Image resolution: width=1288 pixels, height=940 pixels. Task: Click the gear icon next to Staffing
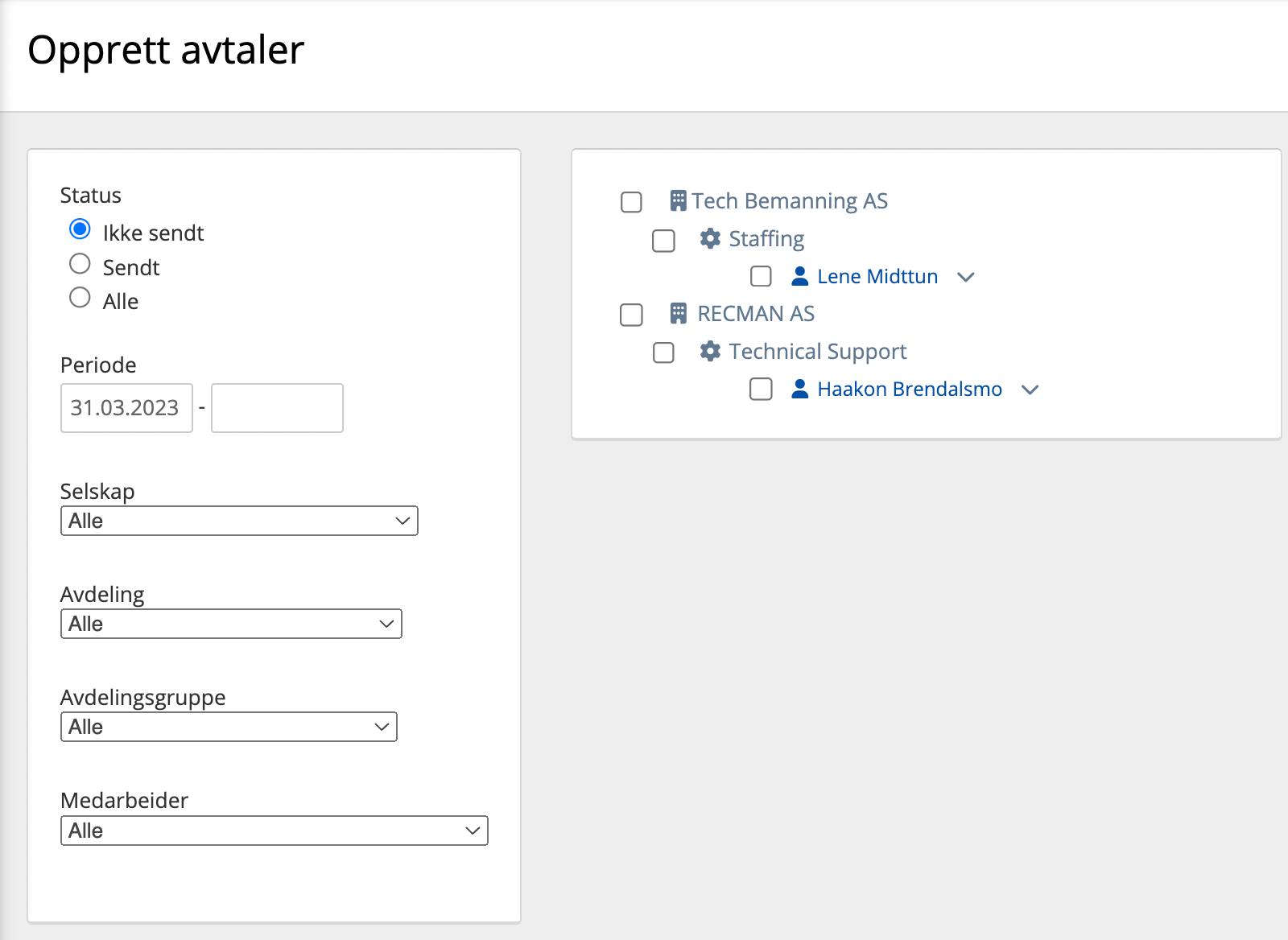pos(710,238)
